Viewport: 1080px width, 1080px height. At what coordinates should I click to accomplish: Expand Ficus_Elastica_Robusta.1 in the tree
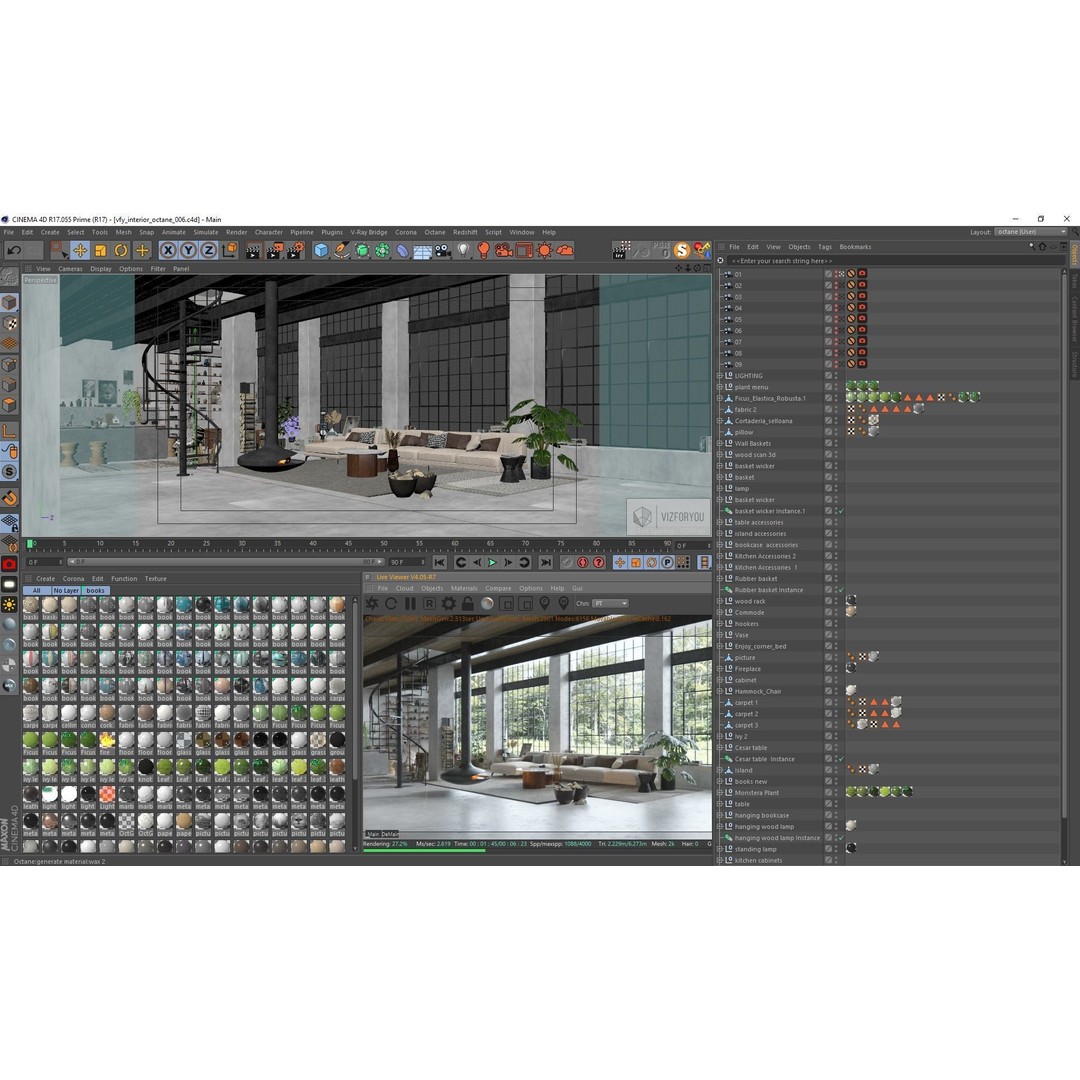720,398
